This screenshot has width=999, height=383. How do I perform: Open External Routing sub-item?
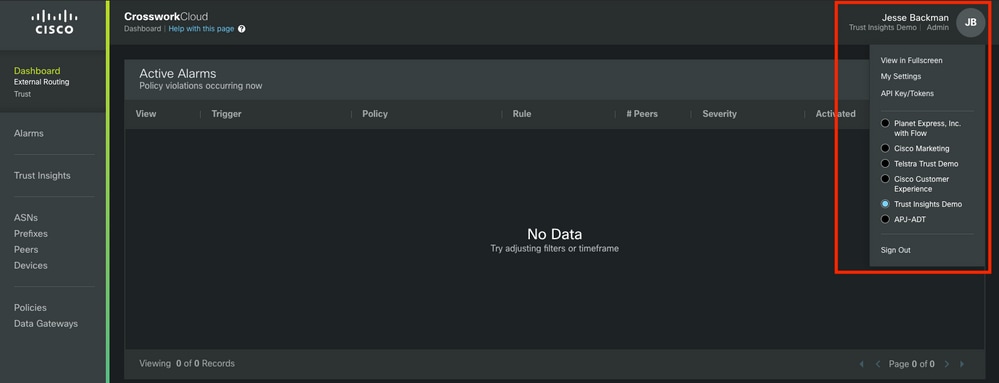click(41, 82)
